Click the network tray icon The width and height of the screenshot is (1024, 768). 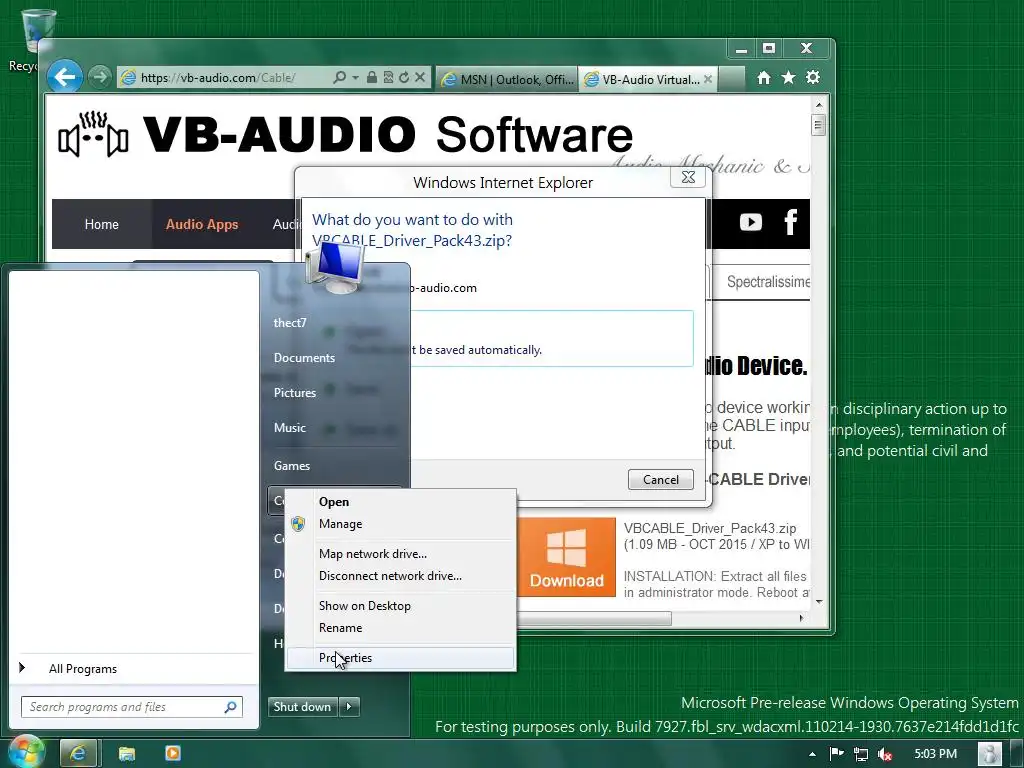pyautogui.click(x=861, y=754)
